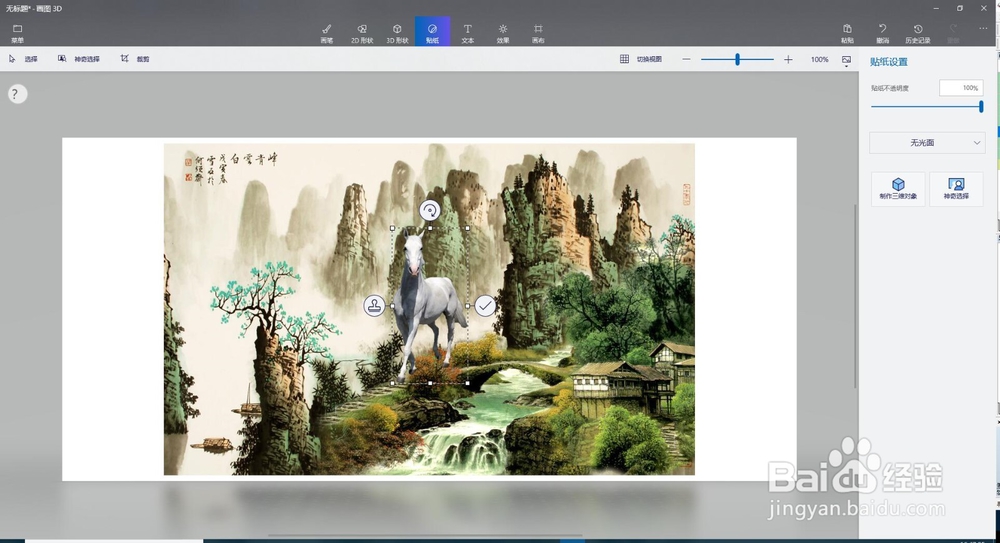This screenshot has height=543, width=1000.
Task: Choose 神奇选择 in the secondary toolbar
Action: click(79, 59)
